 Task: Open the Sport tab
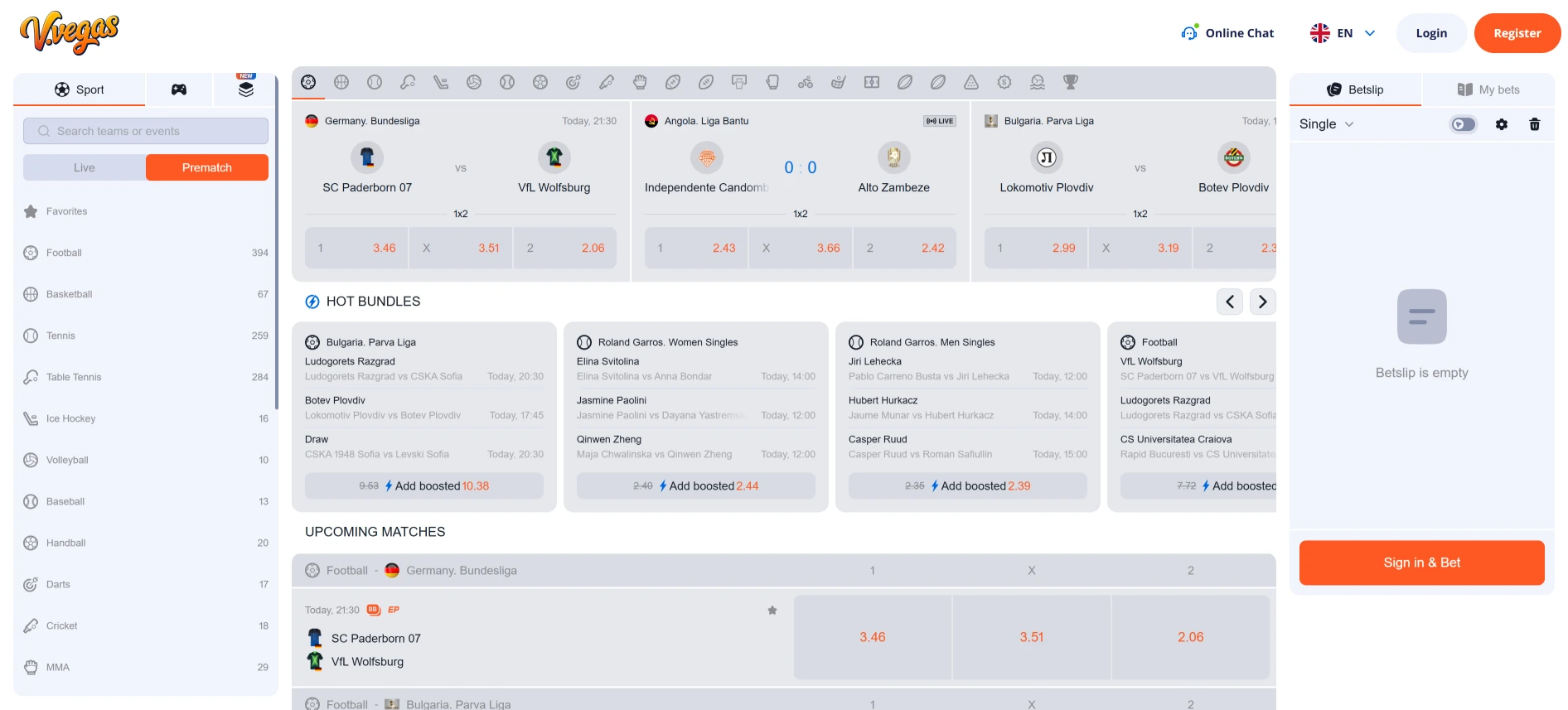click(80, 89)
